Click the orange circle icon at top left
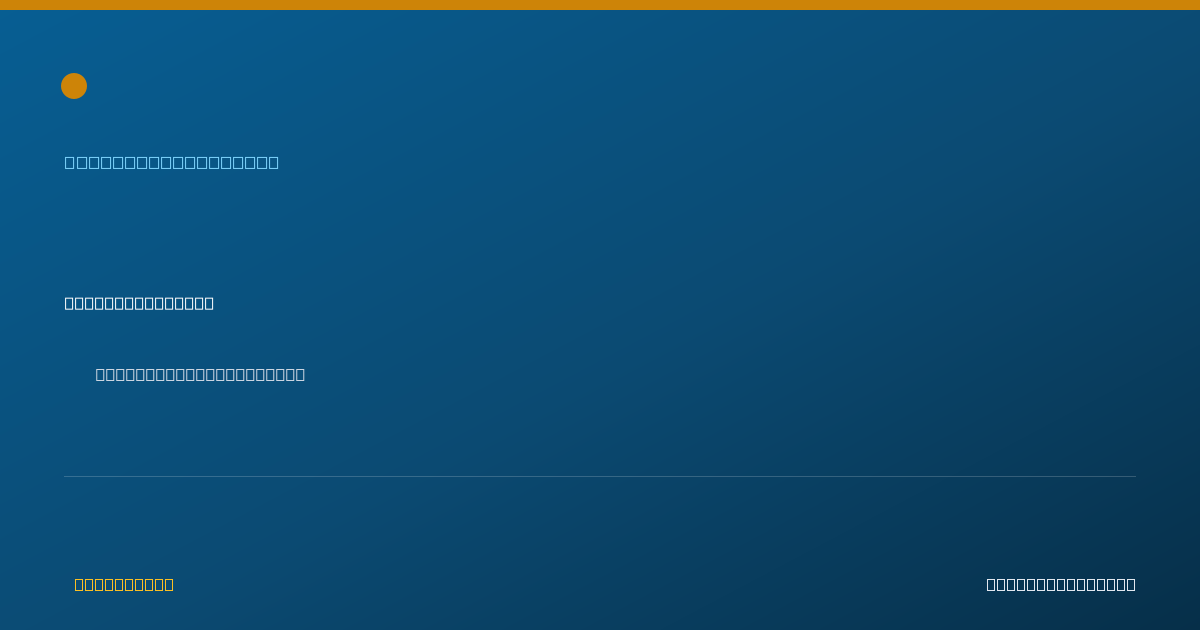The width and height of the screenshot is (1200, 630). [x=74, y=86]
